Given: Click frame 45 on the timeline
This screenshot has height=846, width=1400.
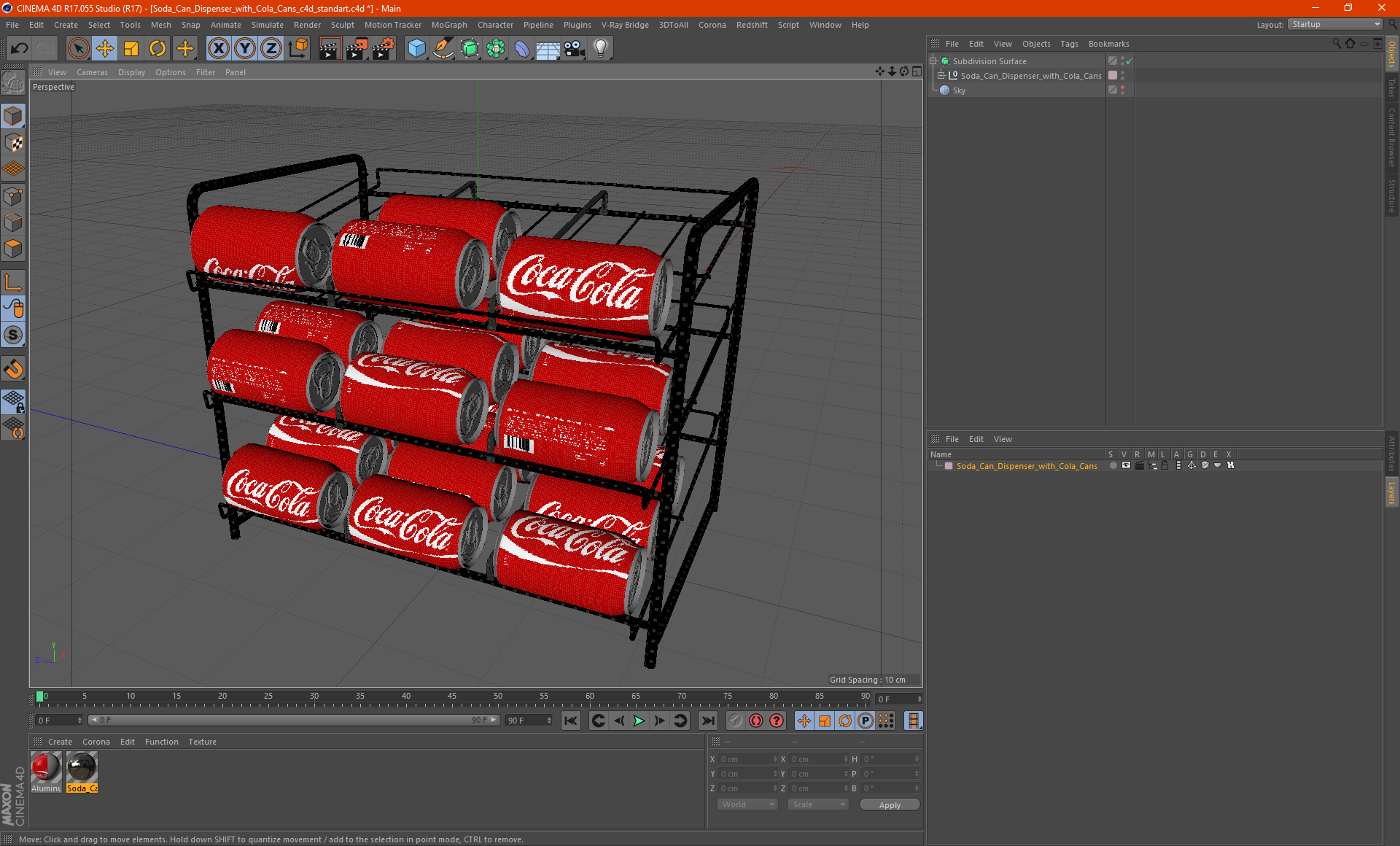Looking at the screenshot, I should click(x=452, y=698).
